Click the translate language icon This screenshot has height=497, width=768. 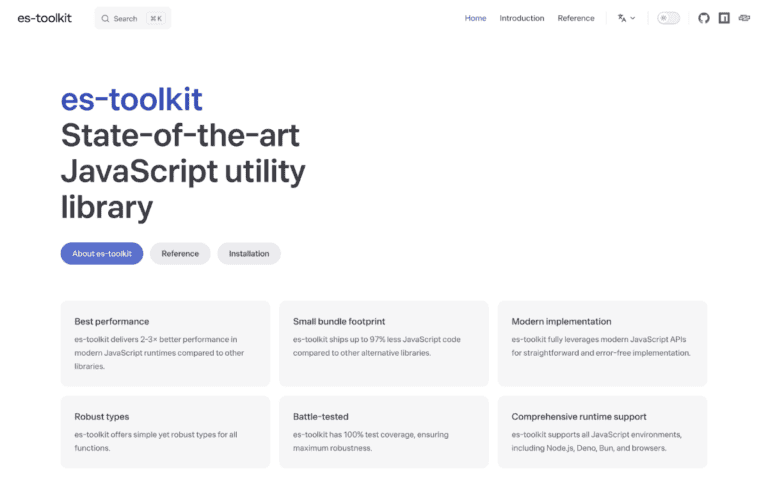pyautogui.click(x=622, y=18)
